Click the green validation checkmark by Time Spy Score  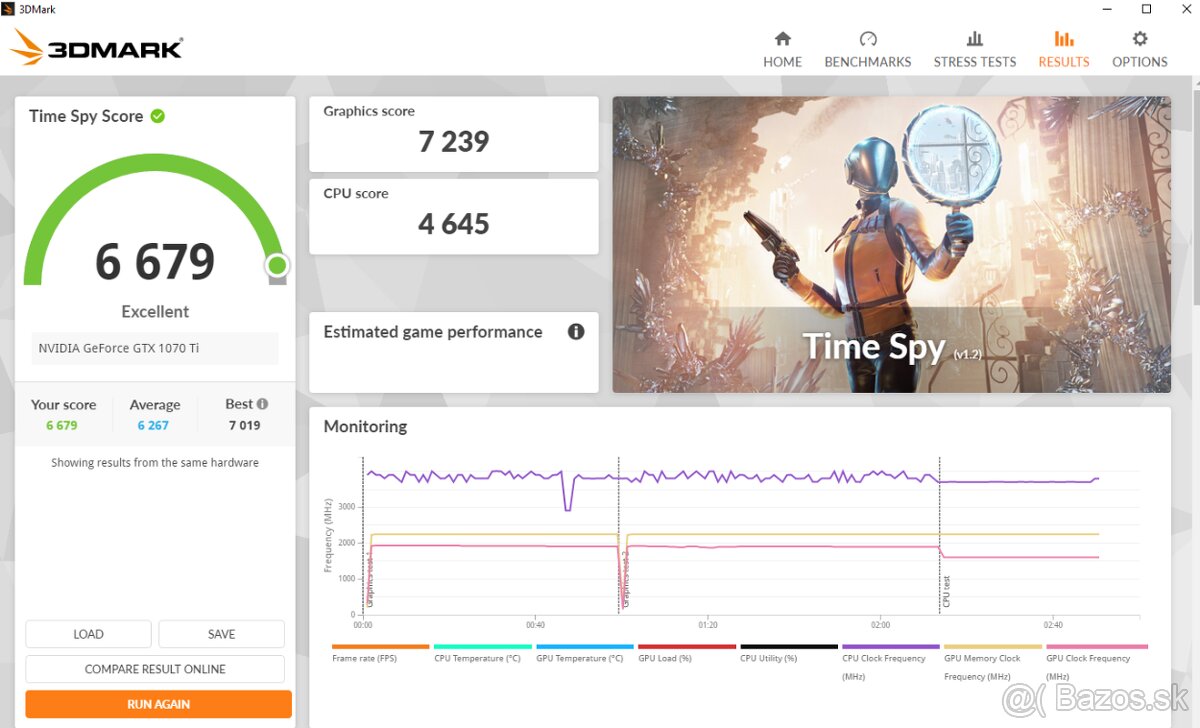point(158,116)
